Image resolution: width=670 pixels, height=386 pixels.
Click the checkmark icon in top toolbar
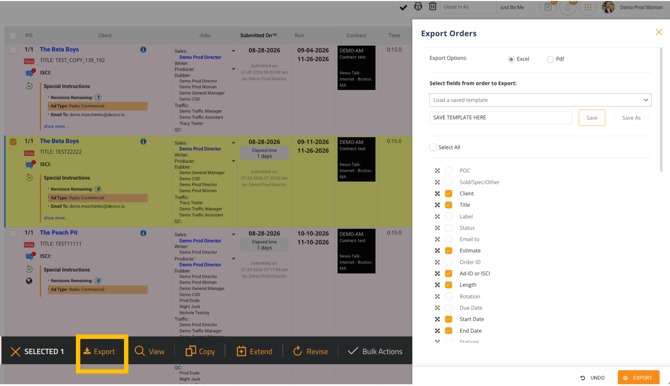click(x=403, y=7)
